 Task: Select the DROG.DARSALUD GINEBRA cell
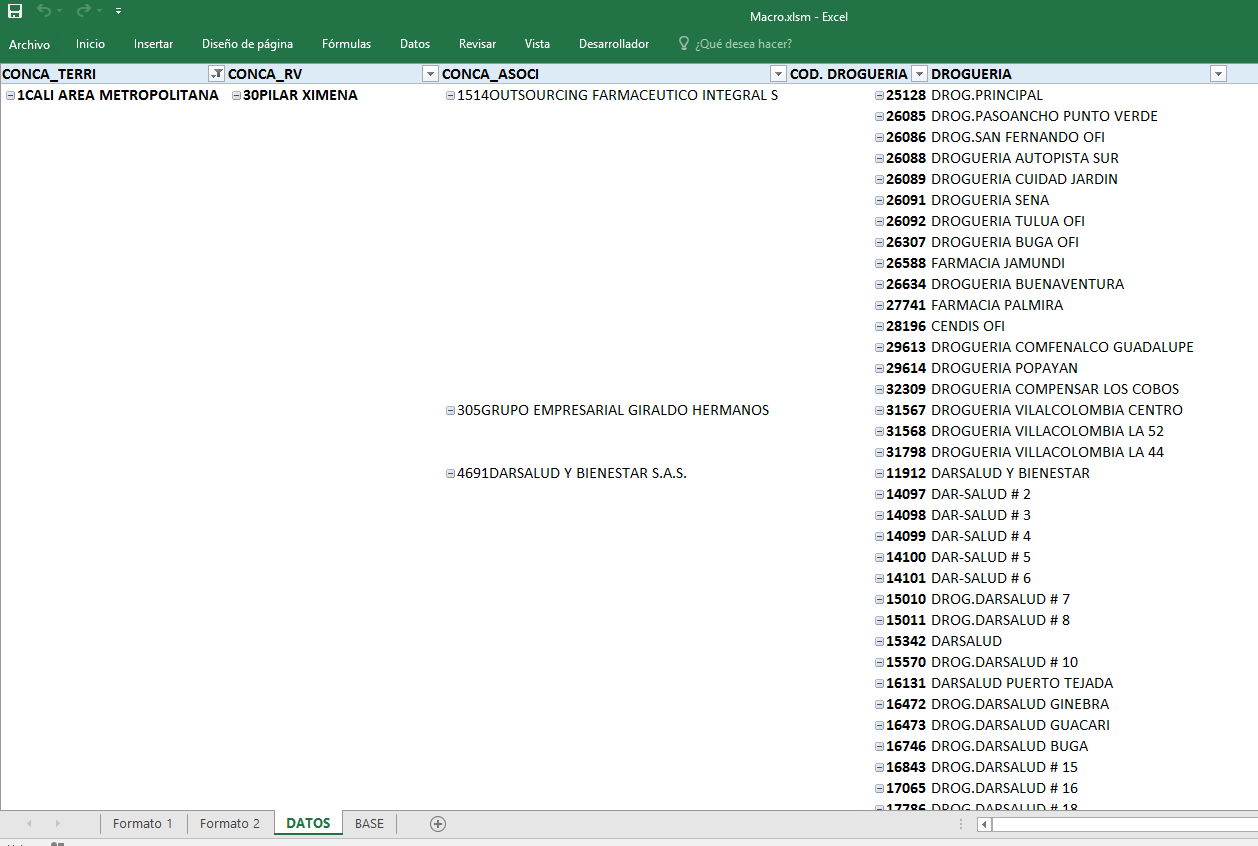[1020, 705]
